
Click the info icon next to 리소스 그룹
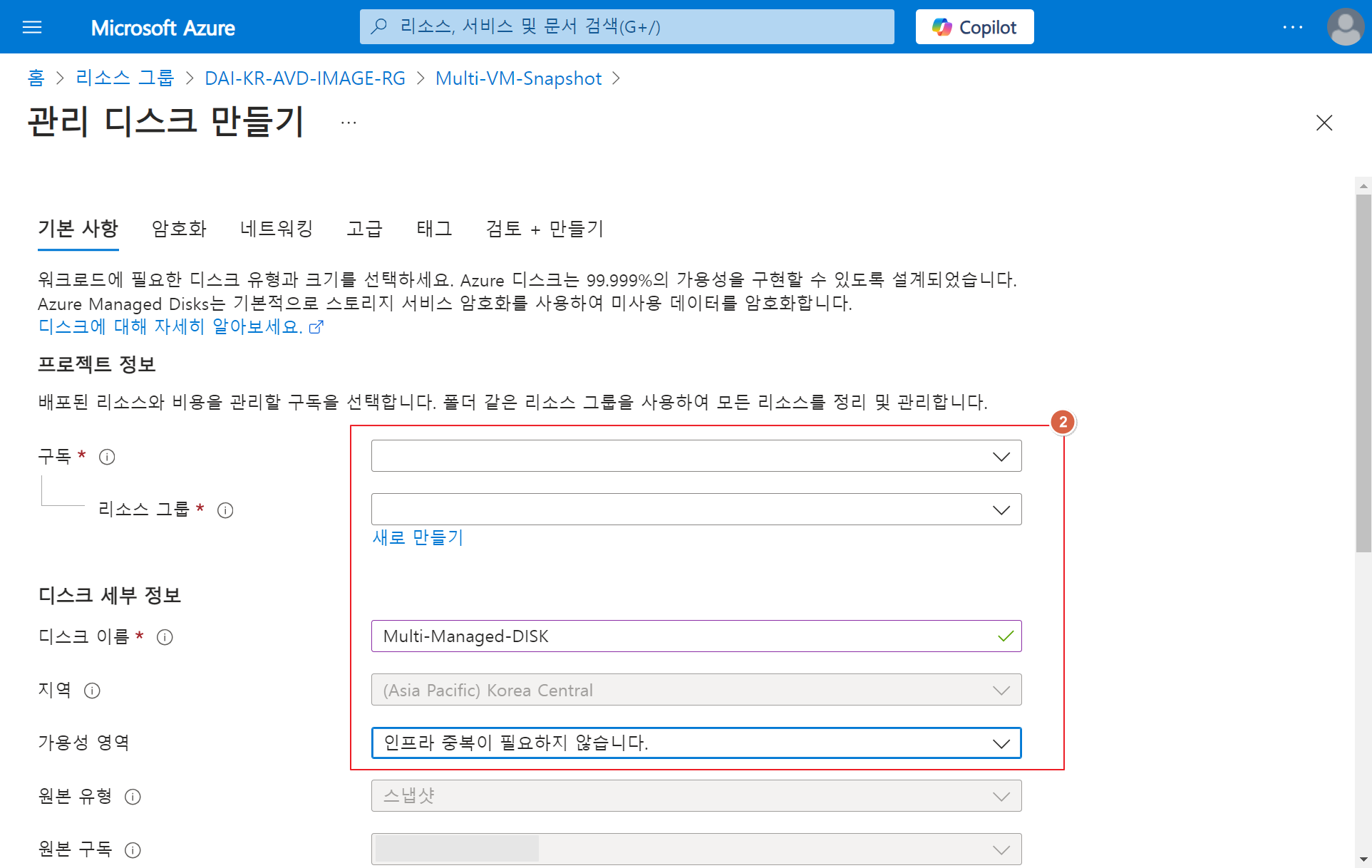coord(225,510)
